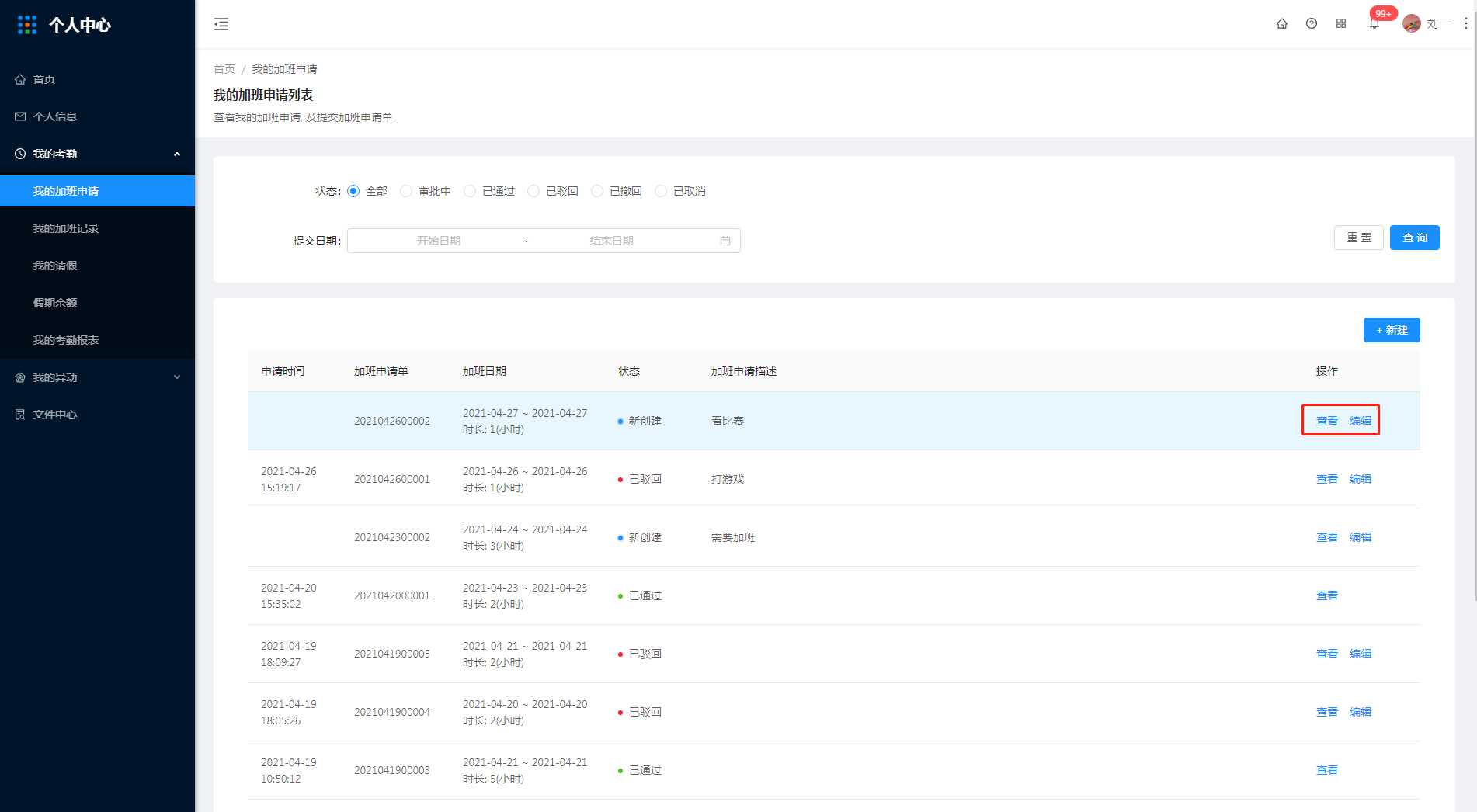Click the 看比赛 description cell
The height and width of the screenshot is (812, 1477).
728,421
